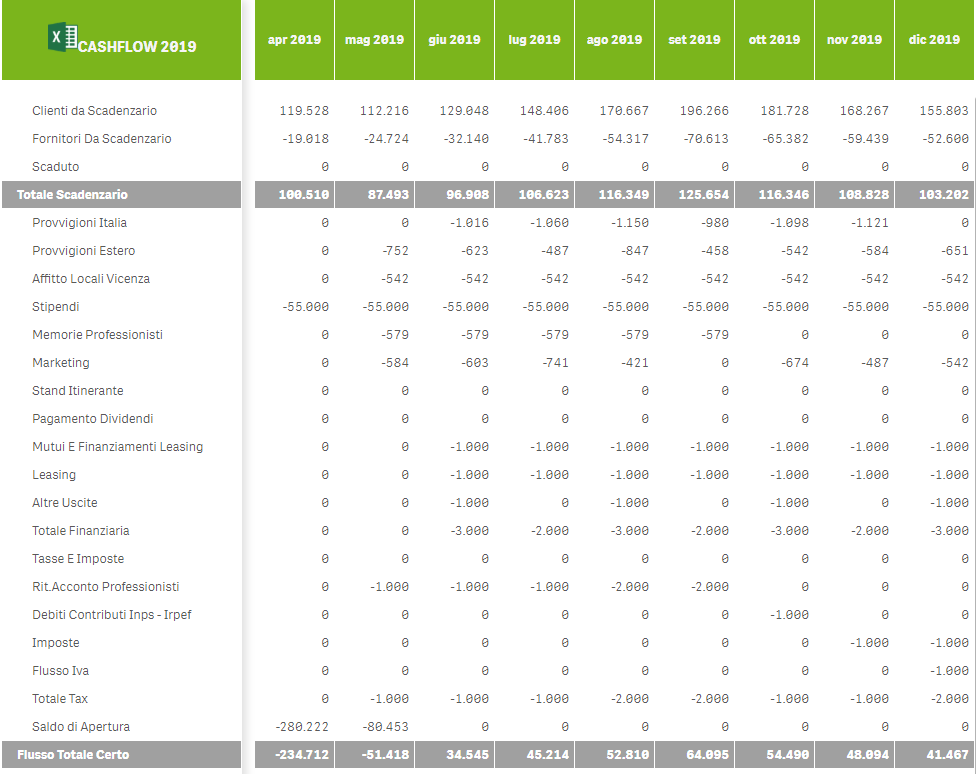Image resolution: width=976 pixels, height=774 pixels.
Task: Select the Totale Scadenzario row label
Action: 72,195
